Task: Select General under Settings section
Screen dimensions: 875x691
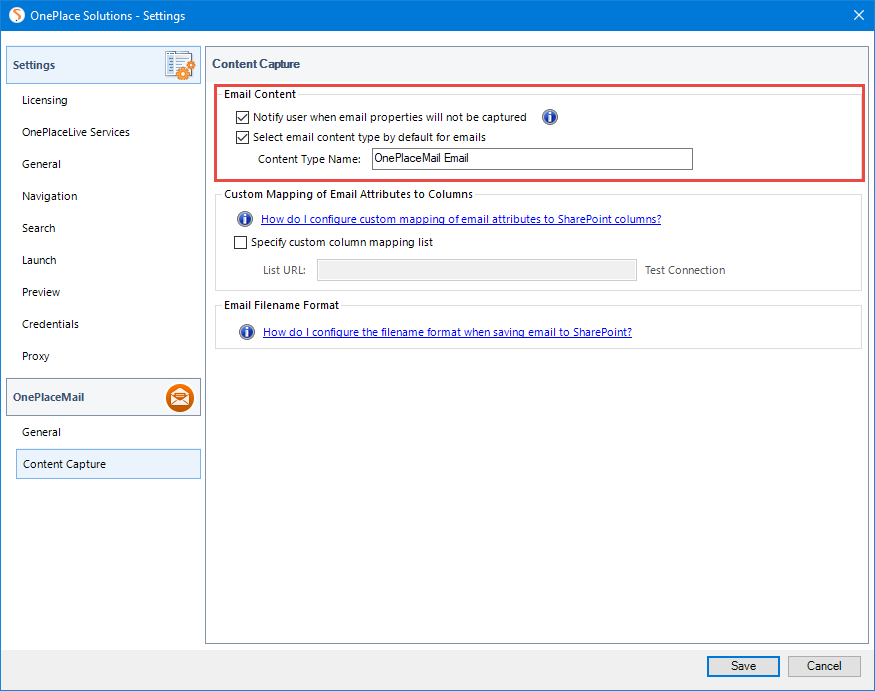Action: [41, 164]
